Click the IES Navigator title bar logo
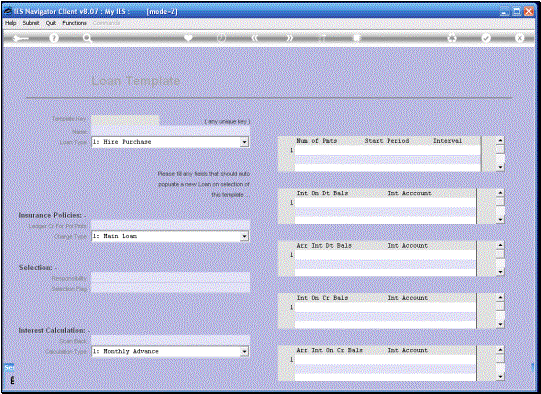541x394 pixels. click(x=8, y=11)
